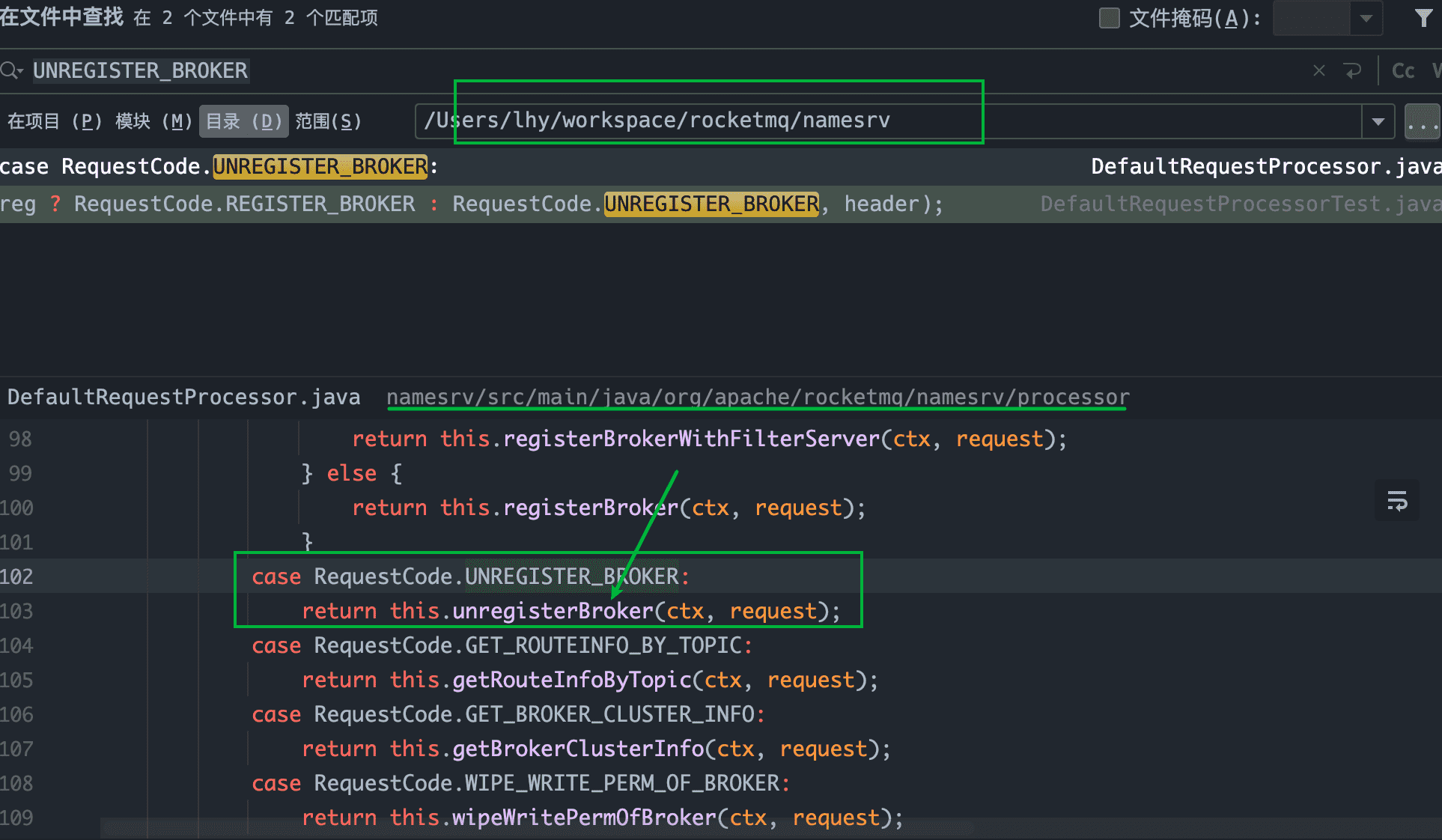Switch to the 模块 (M) scope tab
This screenshot has height=840, width=1442.
point(153,121)
